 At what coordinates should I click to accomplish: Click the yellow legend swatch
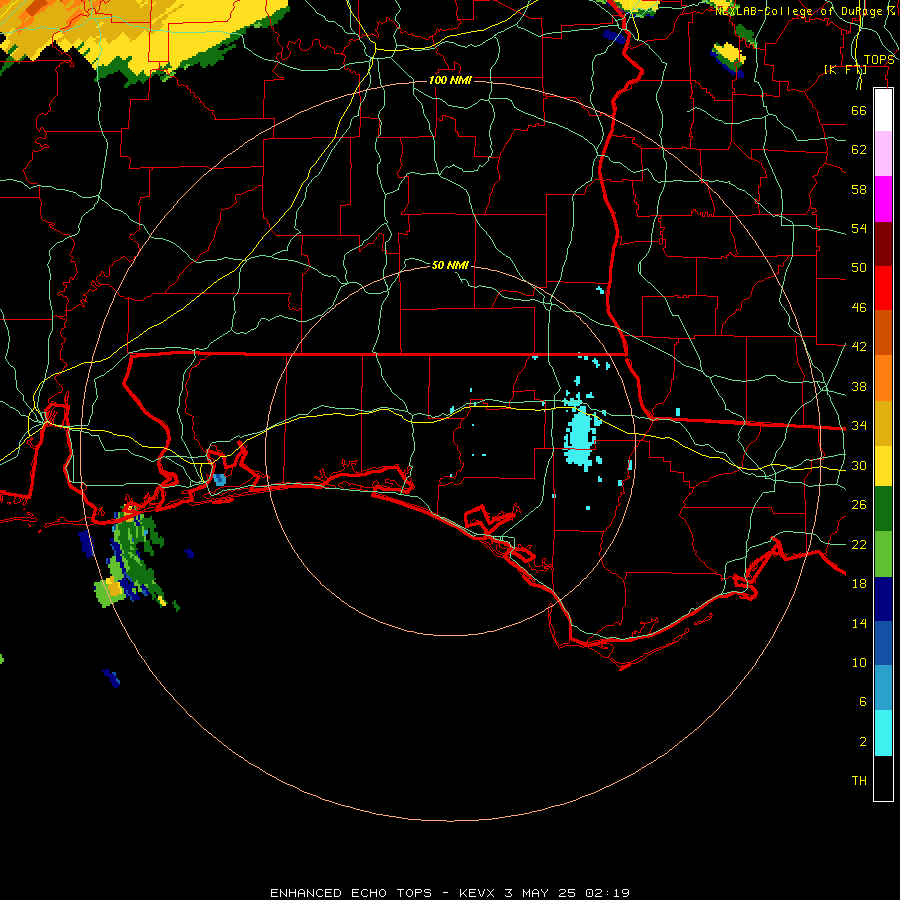tap(883, 466)
